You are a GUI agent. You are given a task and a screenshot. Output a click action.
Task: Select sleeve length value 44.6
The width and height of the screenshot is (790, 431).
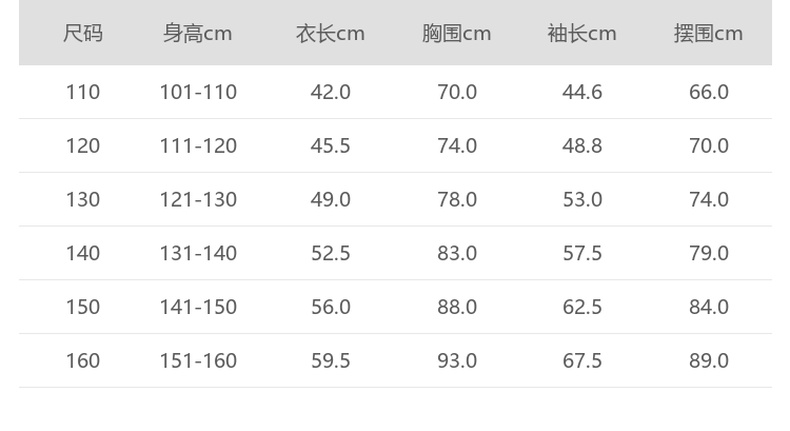tap(582, 92)
